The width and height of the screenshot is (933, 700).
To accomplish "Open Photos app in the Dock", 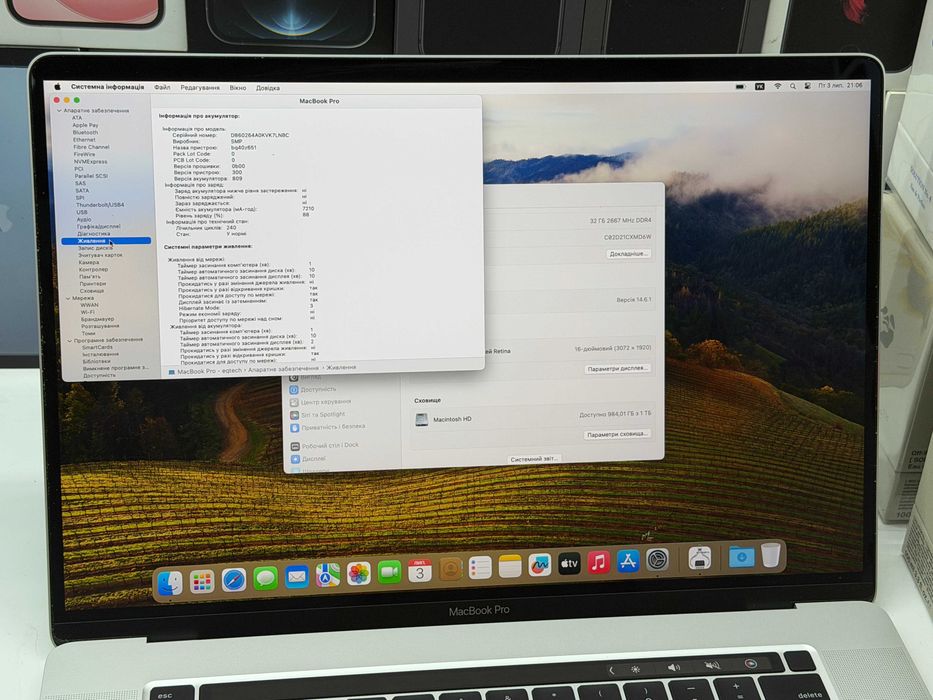I will [359, 574].
